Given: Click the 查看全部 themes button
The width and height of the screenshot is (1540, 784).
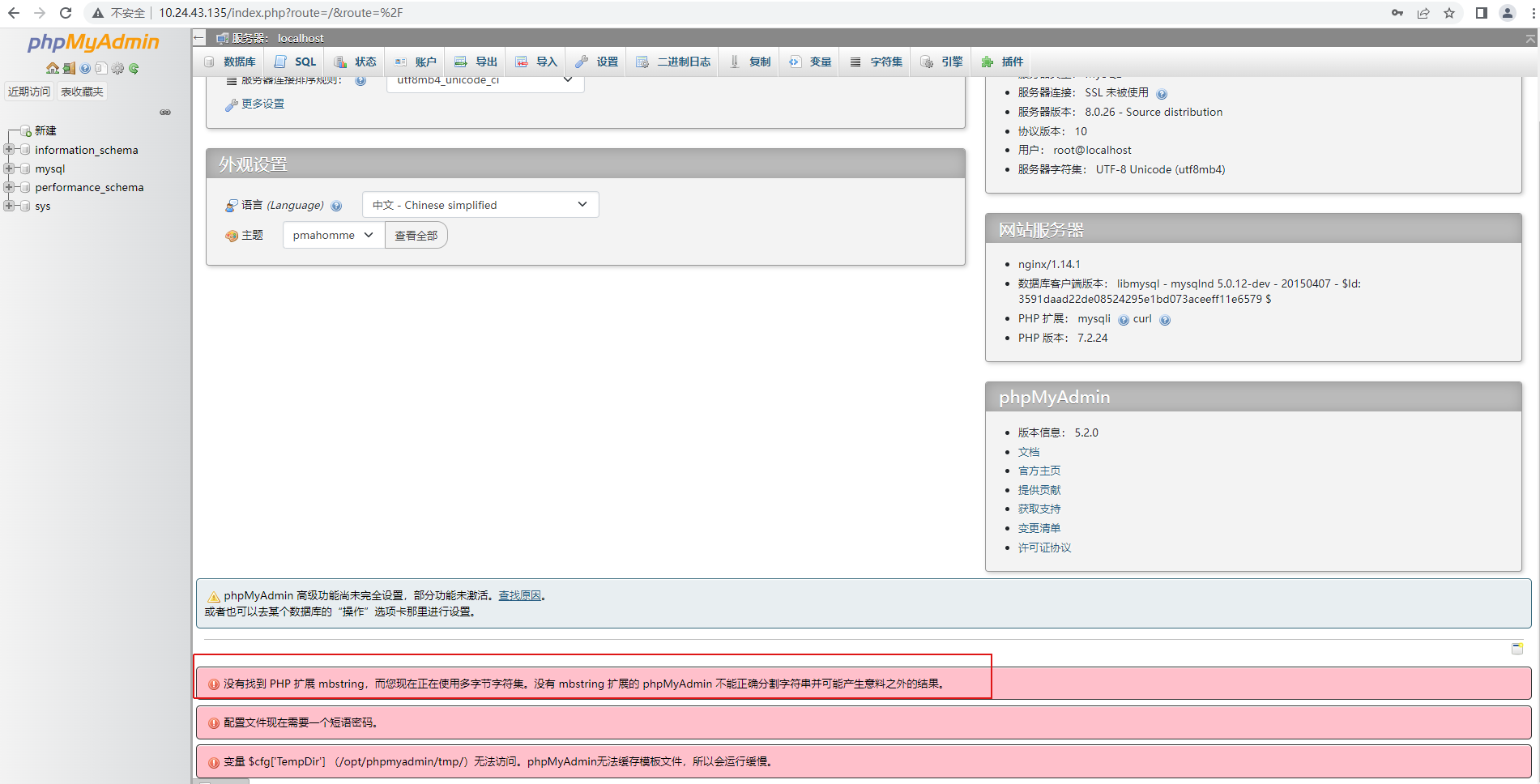Looking at the screenshot, I should (x=416, y=236).
